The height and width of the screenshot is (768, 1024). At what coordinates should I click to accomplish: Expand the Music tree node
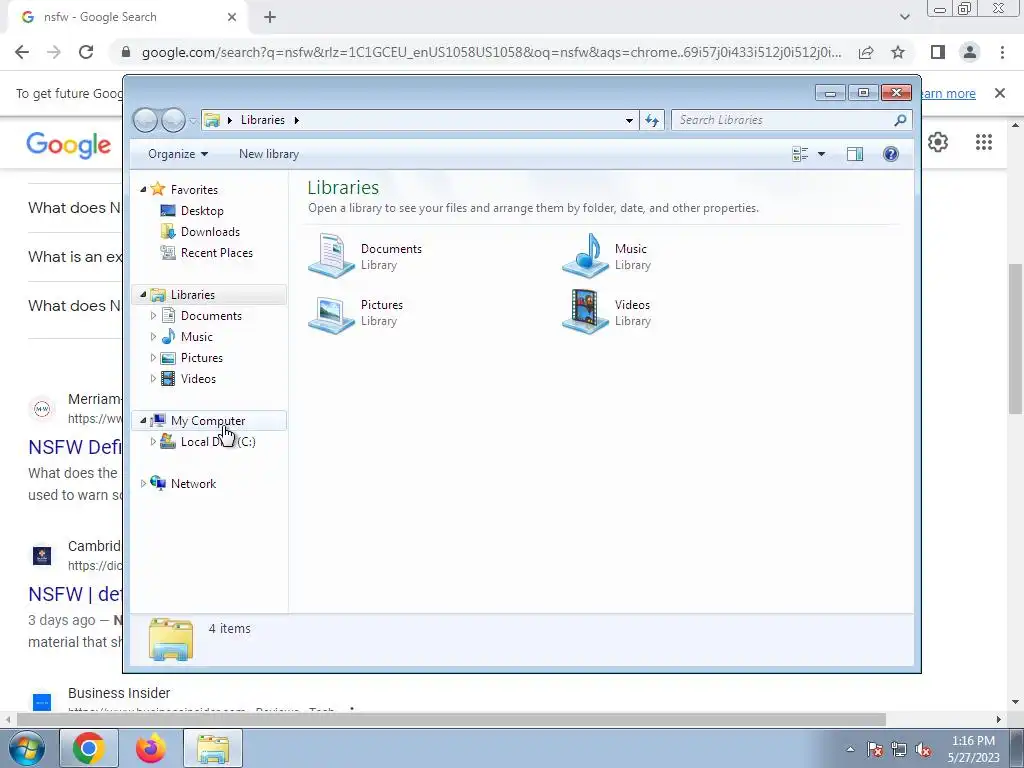coord(153,337)
